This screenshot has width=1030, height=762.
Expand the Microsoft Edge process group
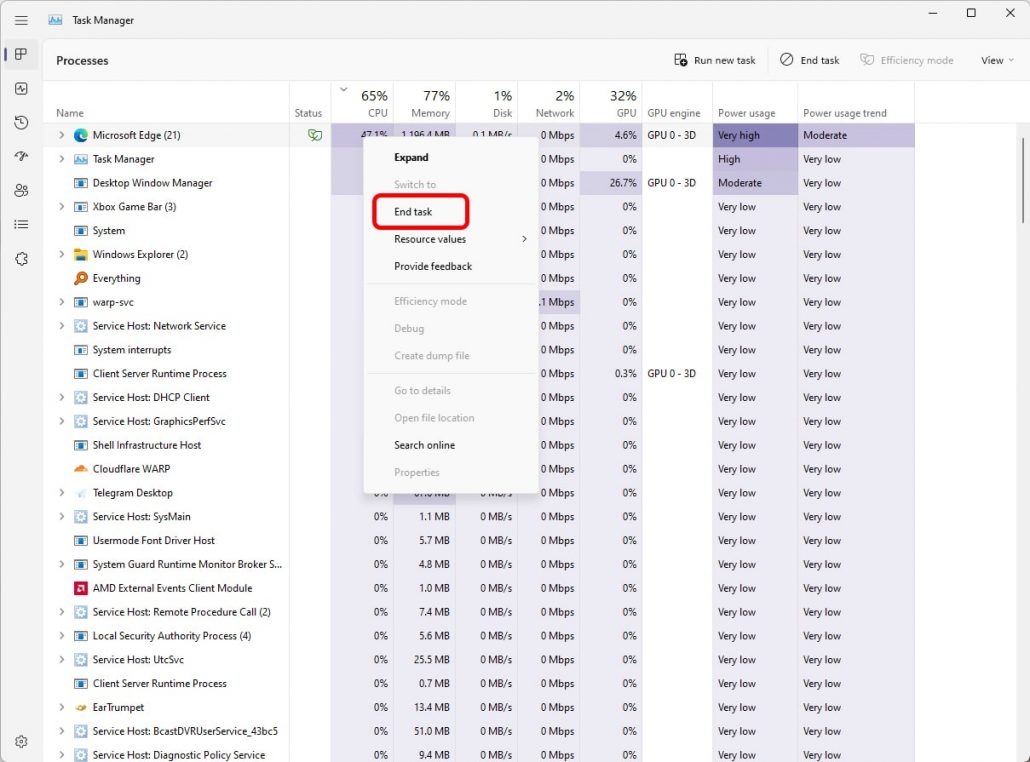pos(61,135)
